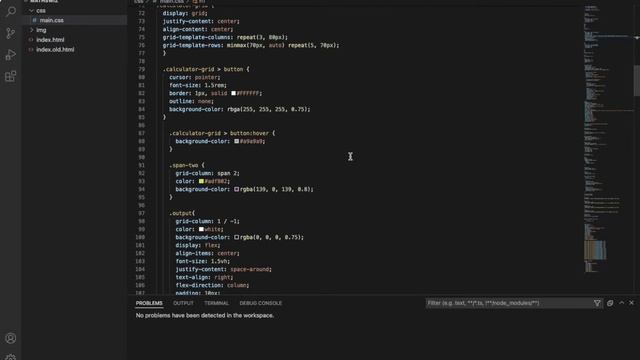Click the 'display: flex;' line

198,245
